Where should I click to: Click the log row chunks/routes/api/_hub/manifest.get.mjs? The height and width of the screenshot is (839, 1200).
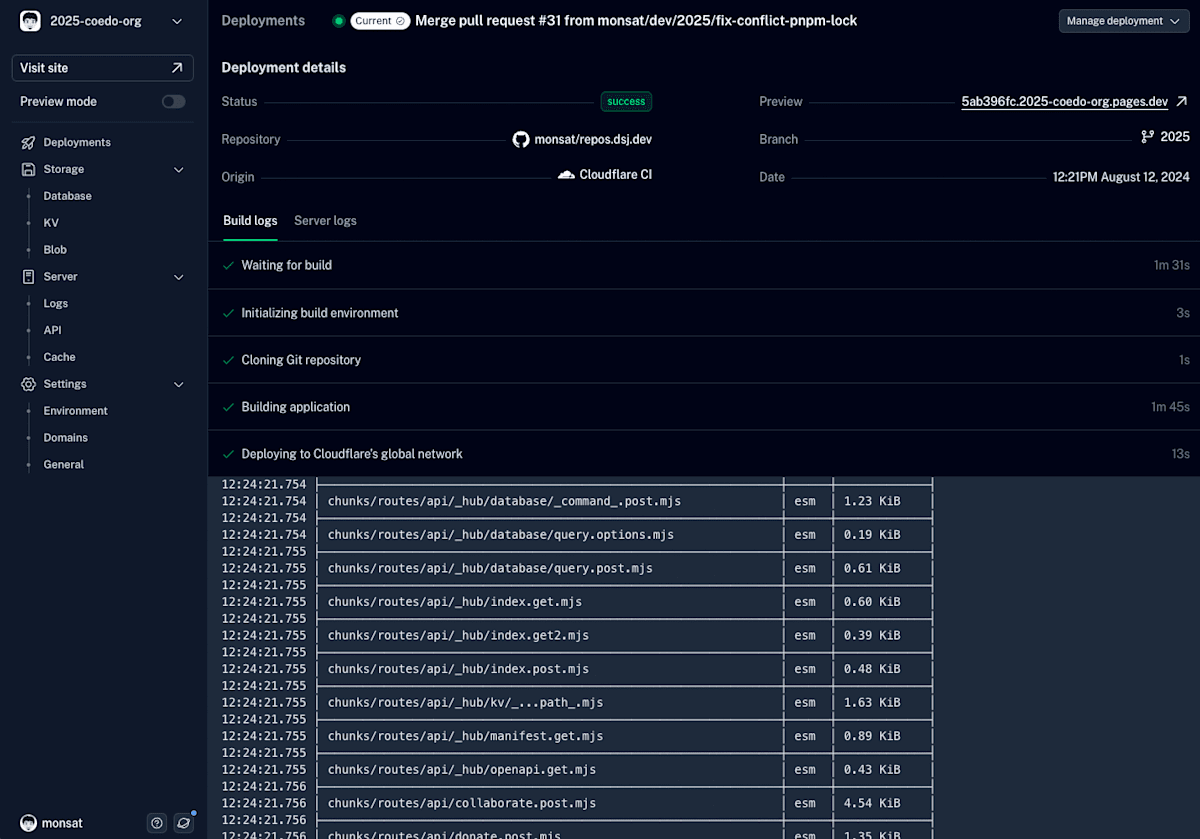pyautogui.click(x=465, y=737)
